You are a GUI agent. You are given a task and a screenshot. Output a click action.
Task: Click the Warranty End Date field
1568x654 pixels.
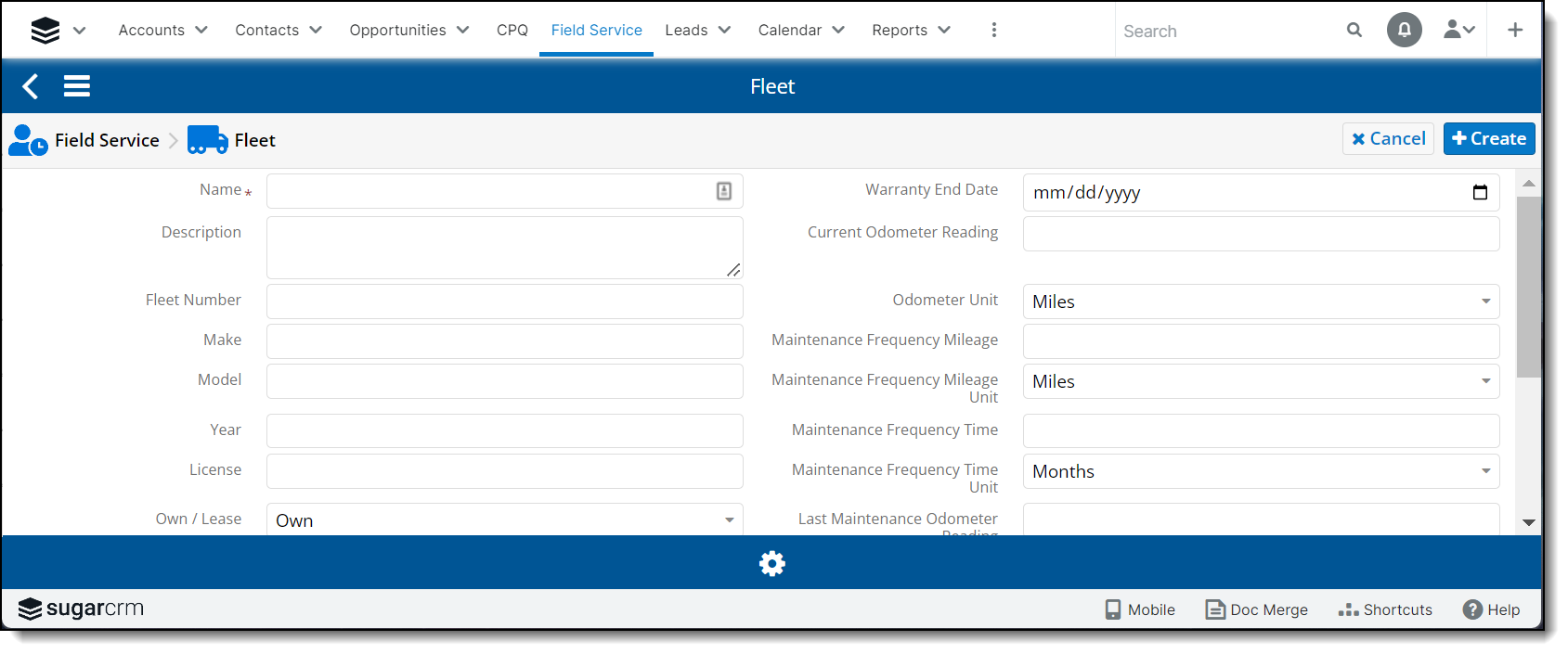coord(1262,193)
